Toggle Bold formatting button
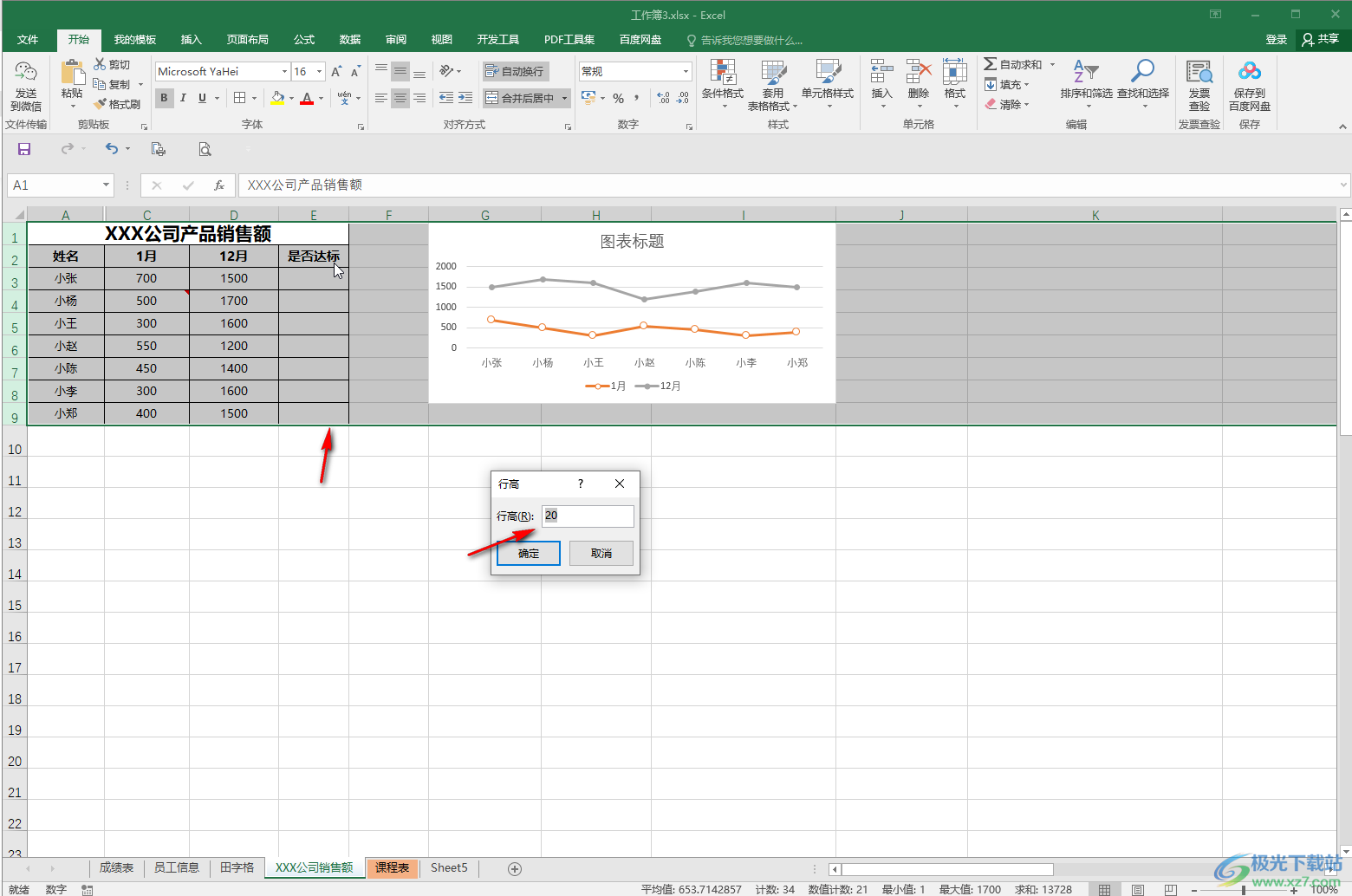Image resolution: width=1352 pixels, height=896 pixels. click(164, 98)
